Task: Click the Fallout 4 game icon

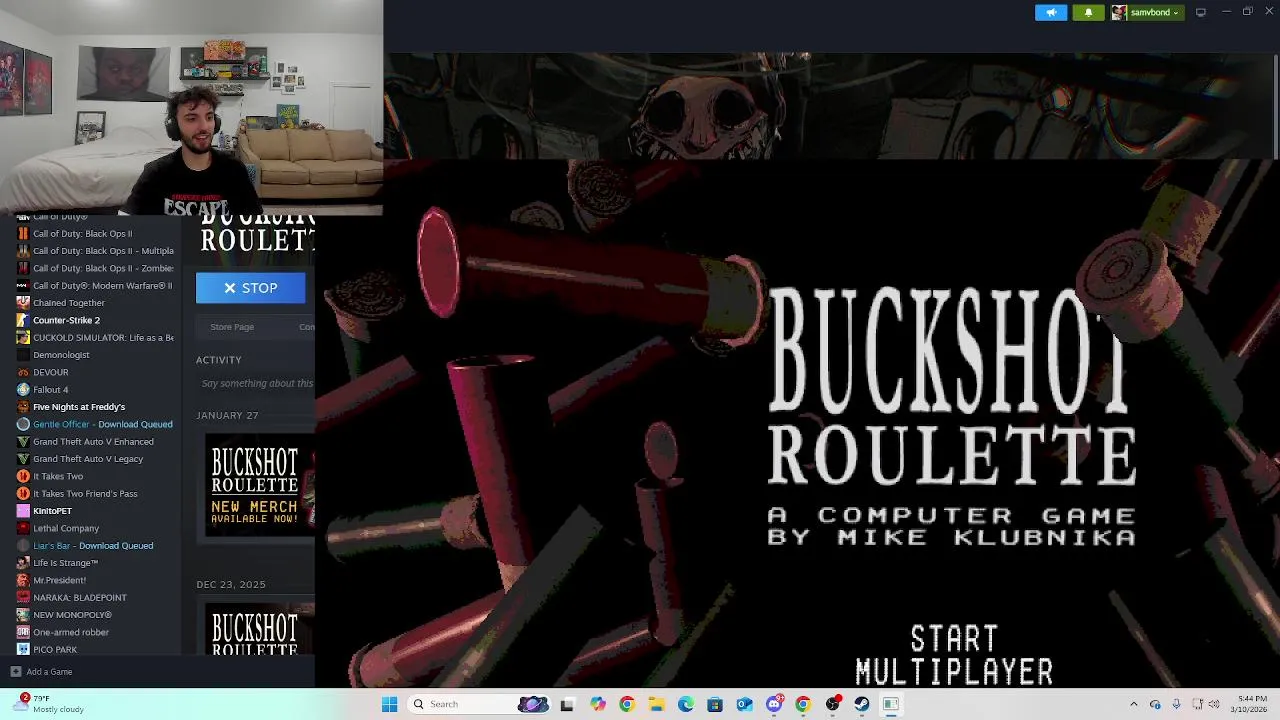Action: coord(23,390)
